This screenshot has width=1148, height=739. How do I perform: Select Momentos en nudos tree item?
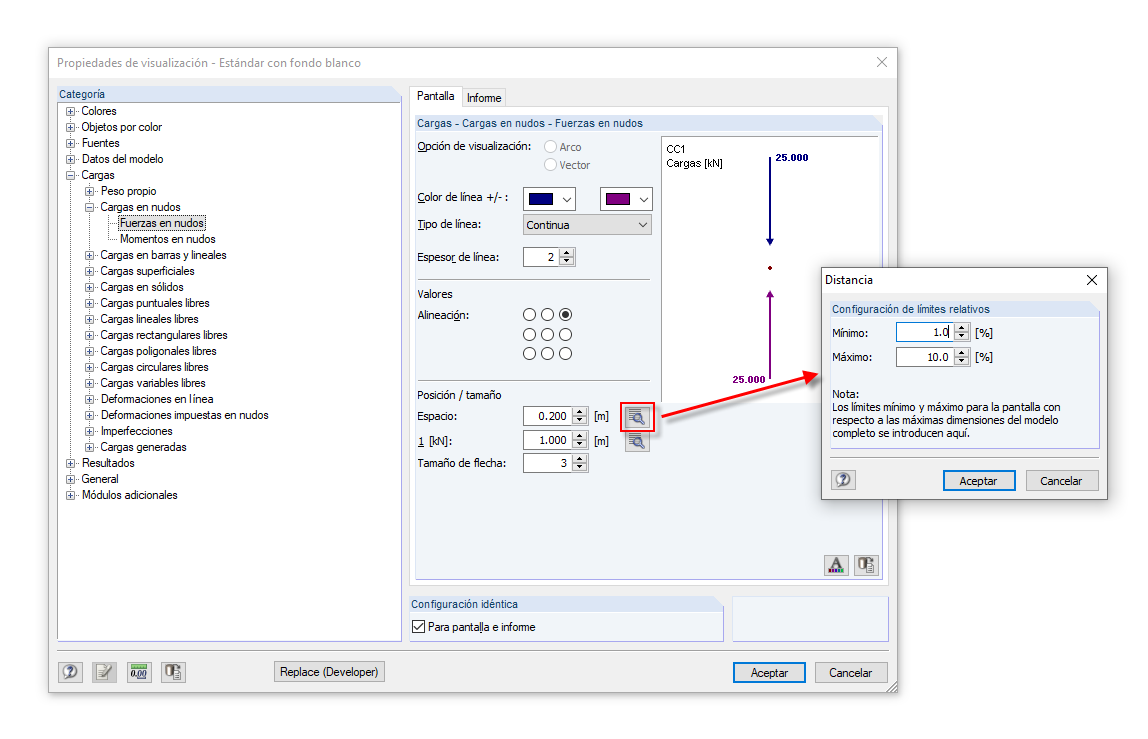click(x=168, y=239)
